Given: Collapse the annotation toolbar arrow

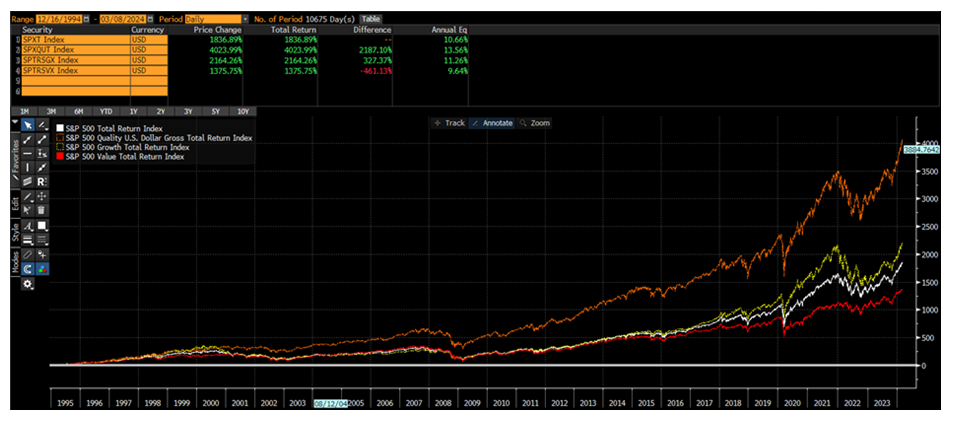Looking at the screenshot, I should (14, 124).
